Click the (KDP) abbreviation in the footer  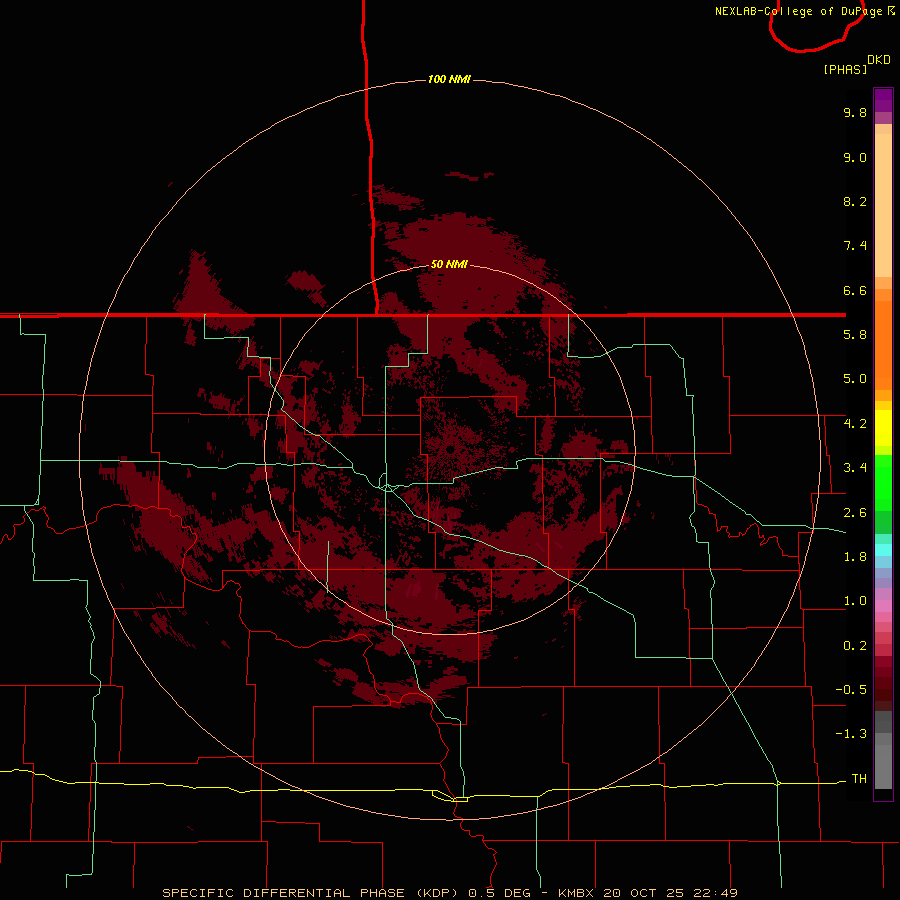click(437, 893)
